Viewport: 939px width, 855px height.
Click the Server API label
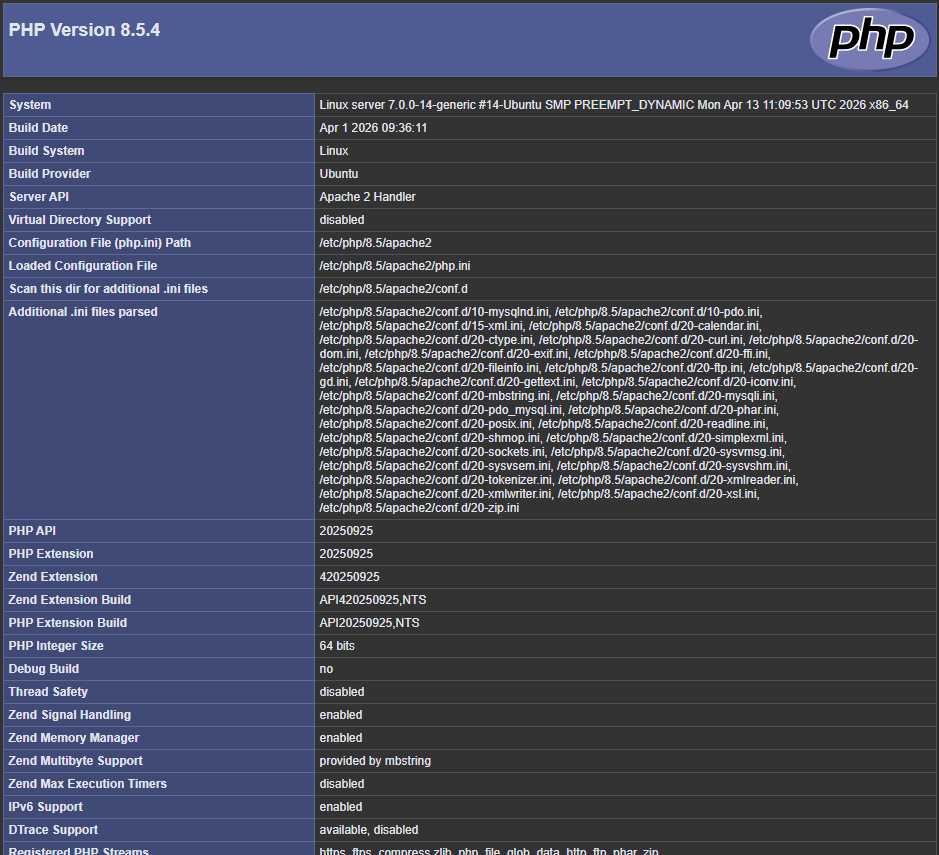point(39,196)
